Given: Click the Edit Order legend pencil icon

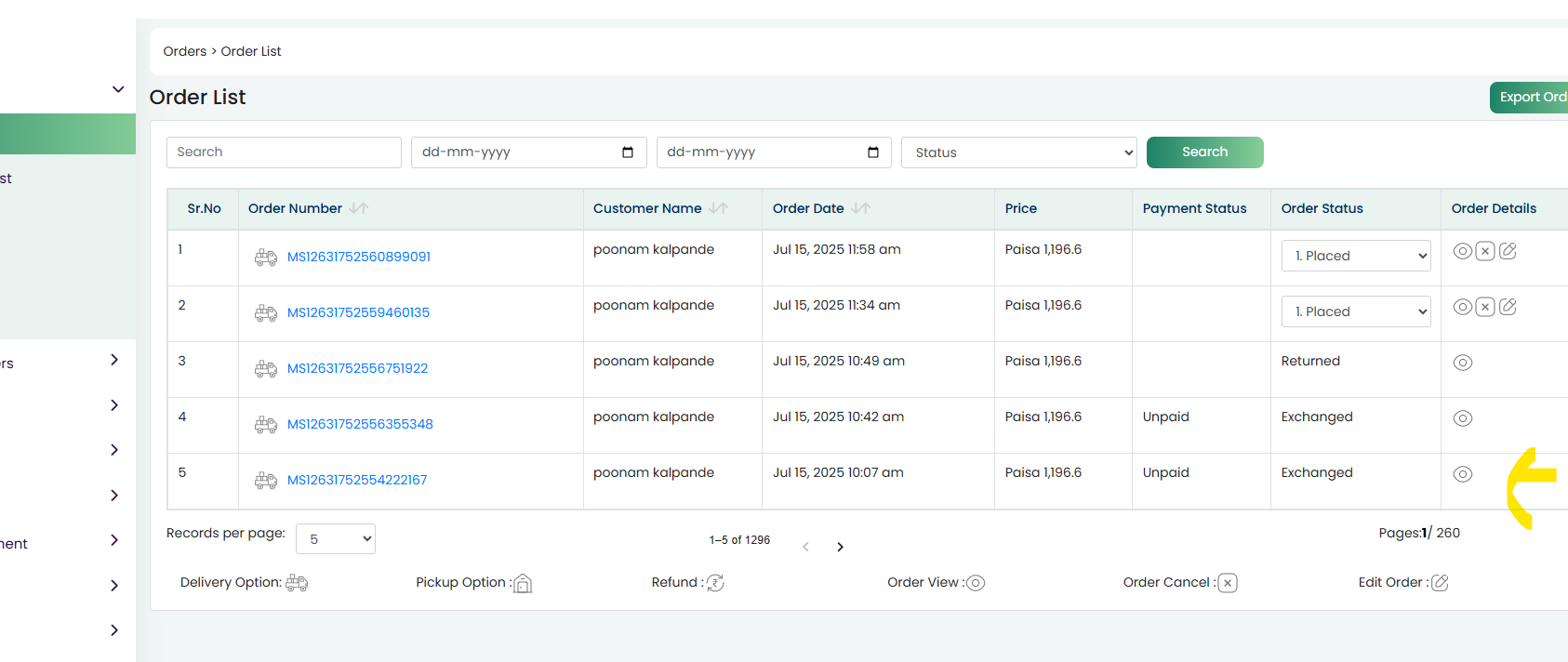Looking at the screenshot, I should 1440,583.
